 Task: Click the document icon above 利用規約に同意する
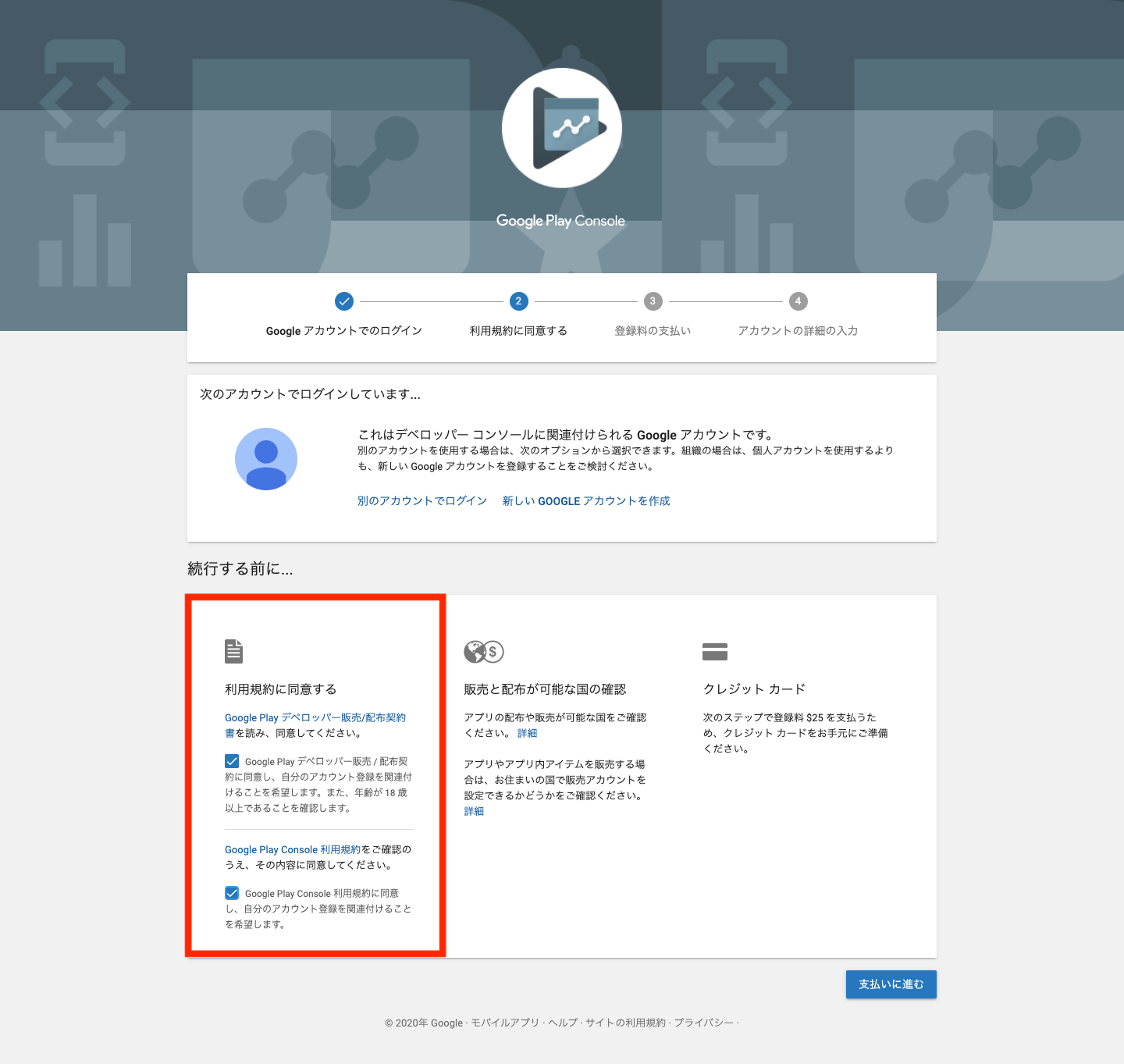click(x=234, y=651)
